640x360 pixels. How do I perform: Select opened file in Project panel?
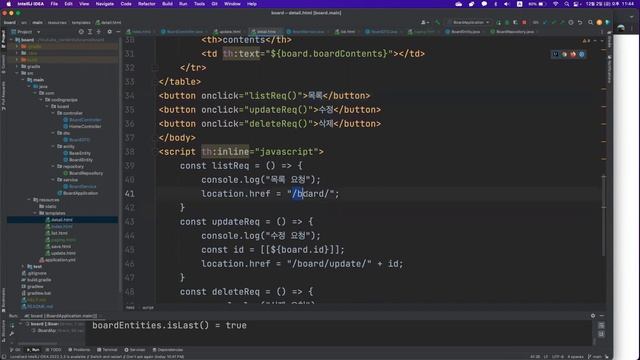pos(81,31)
